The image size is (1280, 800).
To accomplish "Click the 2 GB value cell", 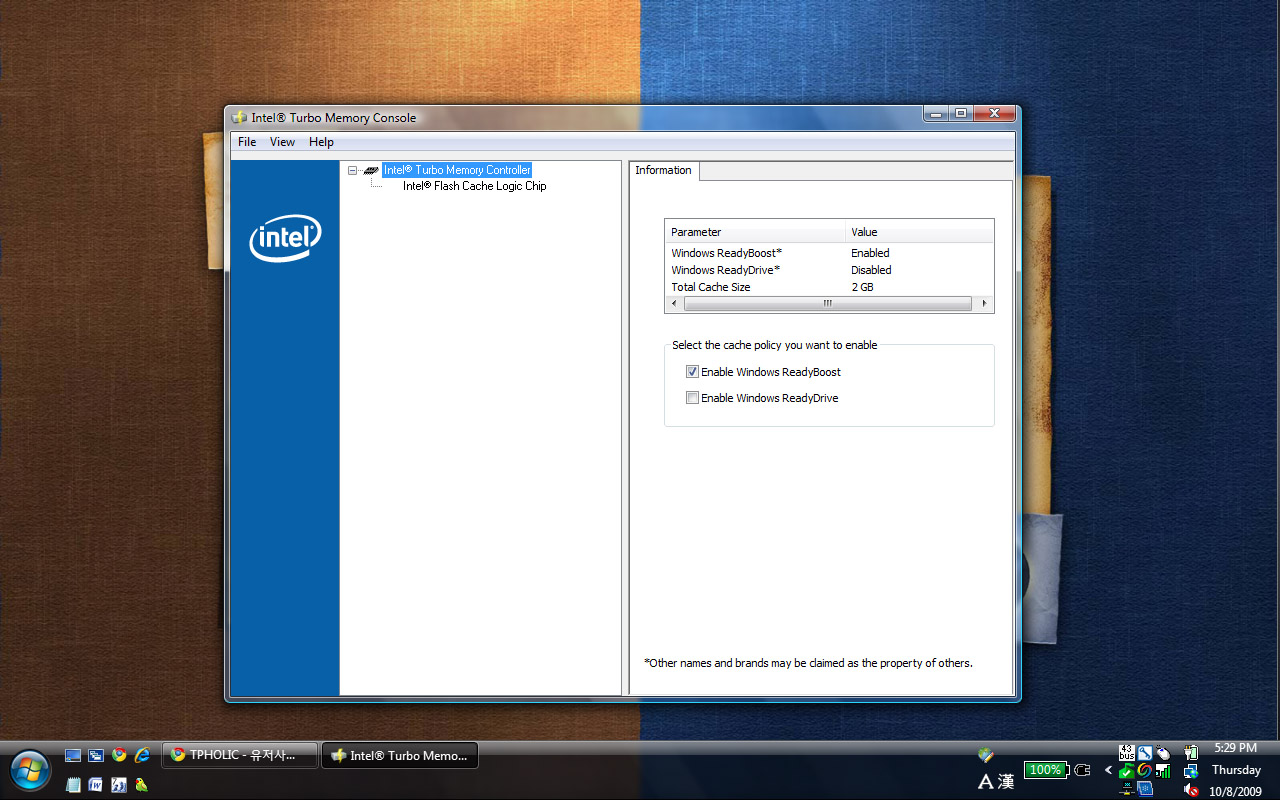I will point(862,287).
